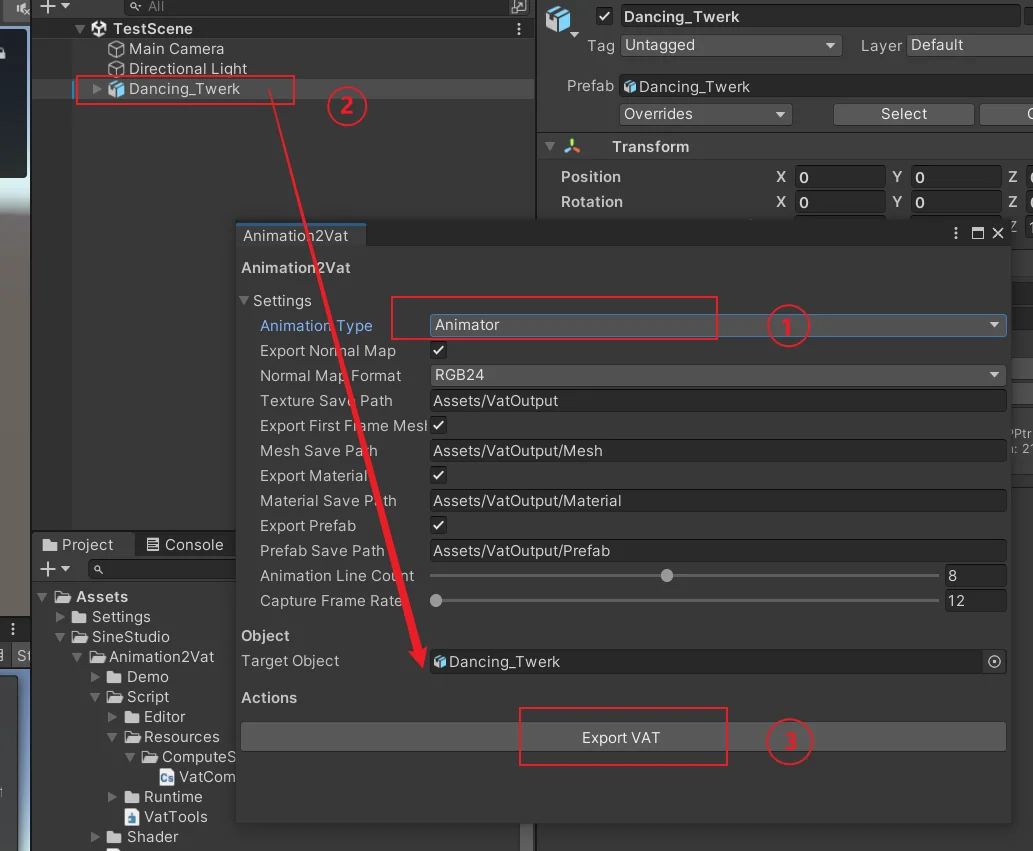Screen dimensions: 1033x851
Task: Disable the Export Prefab checkbox
Action: (438, 525)
